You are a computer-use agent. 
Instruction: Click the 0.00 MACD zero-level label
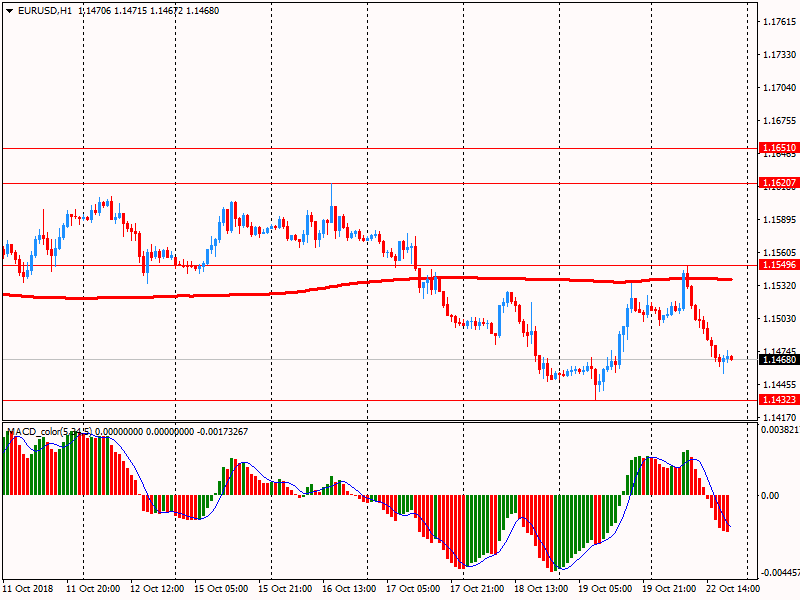[770, 495]
